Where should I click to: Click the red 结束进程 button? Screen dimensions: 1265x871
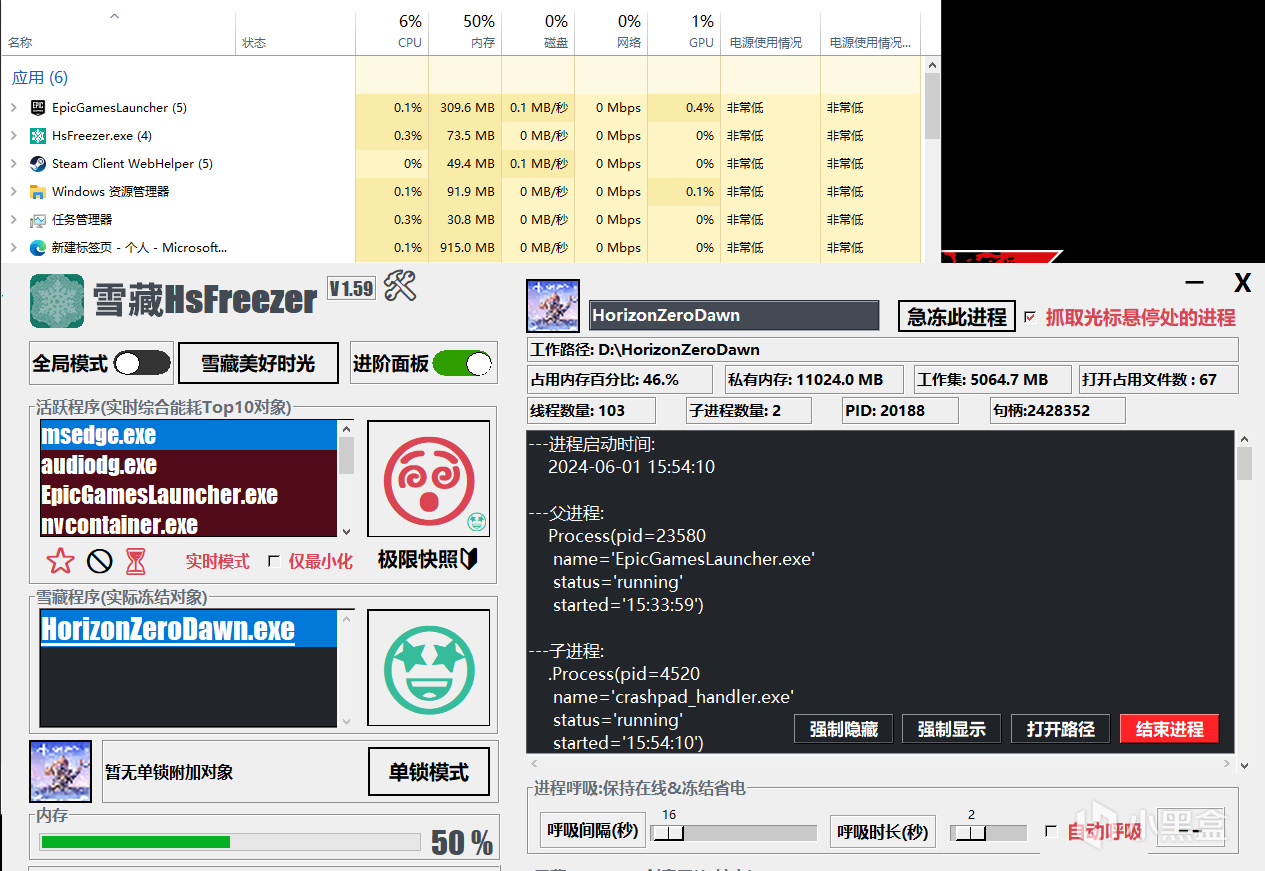[x=1169, y=729]
